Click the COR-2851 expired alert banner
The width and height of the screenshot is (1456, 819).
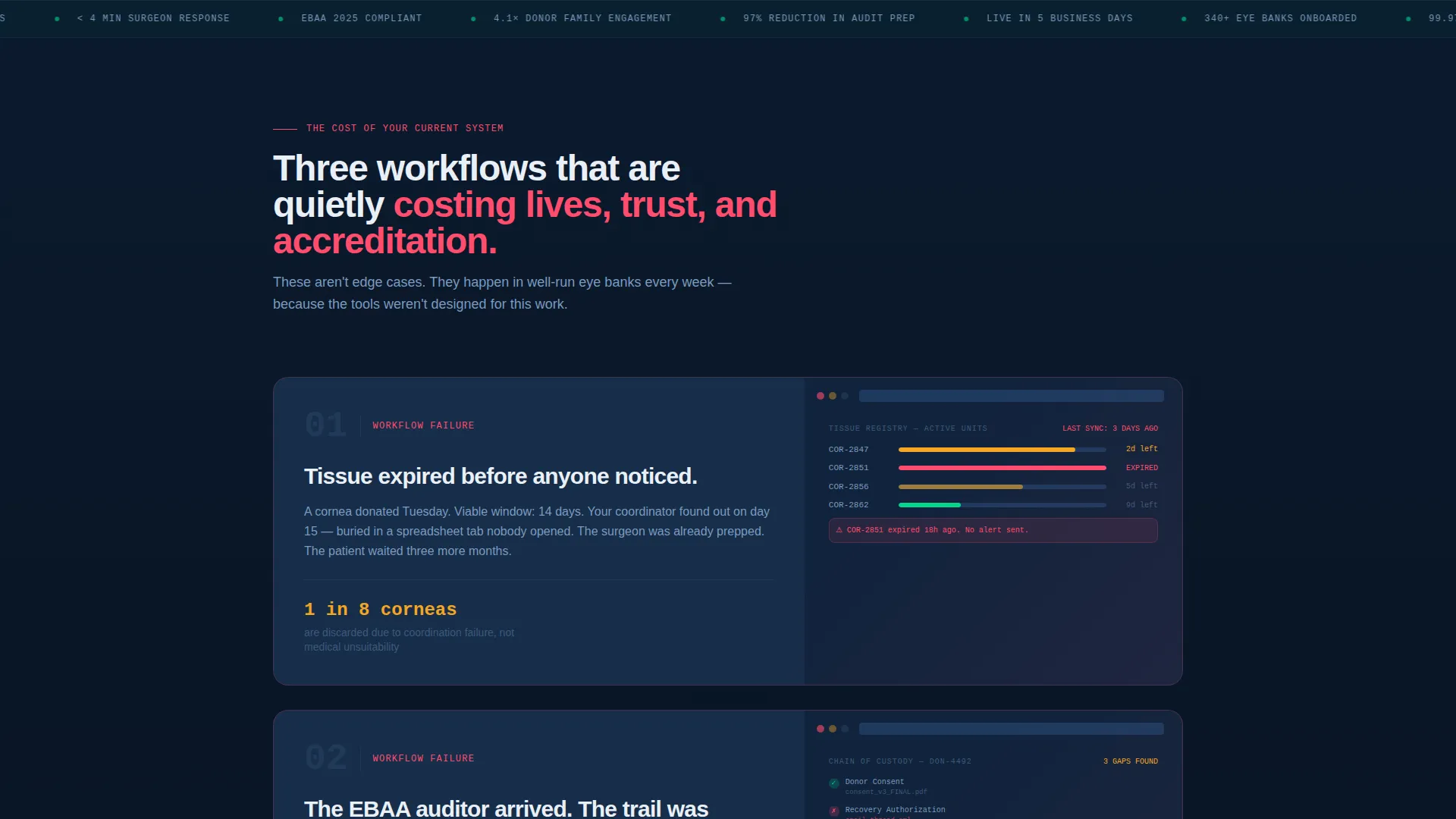tap(993, 530)
